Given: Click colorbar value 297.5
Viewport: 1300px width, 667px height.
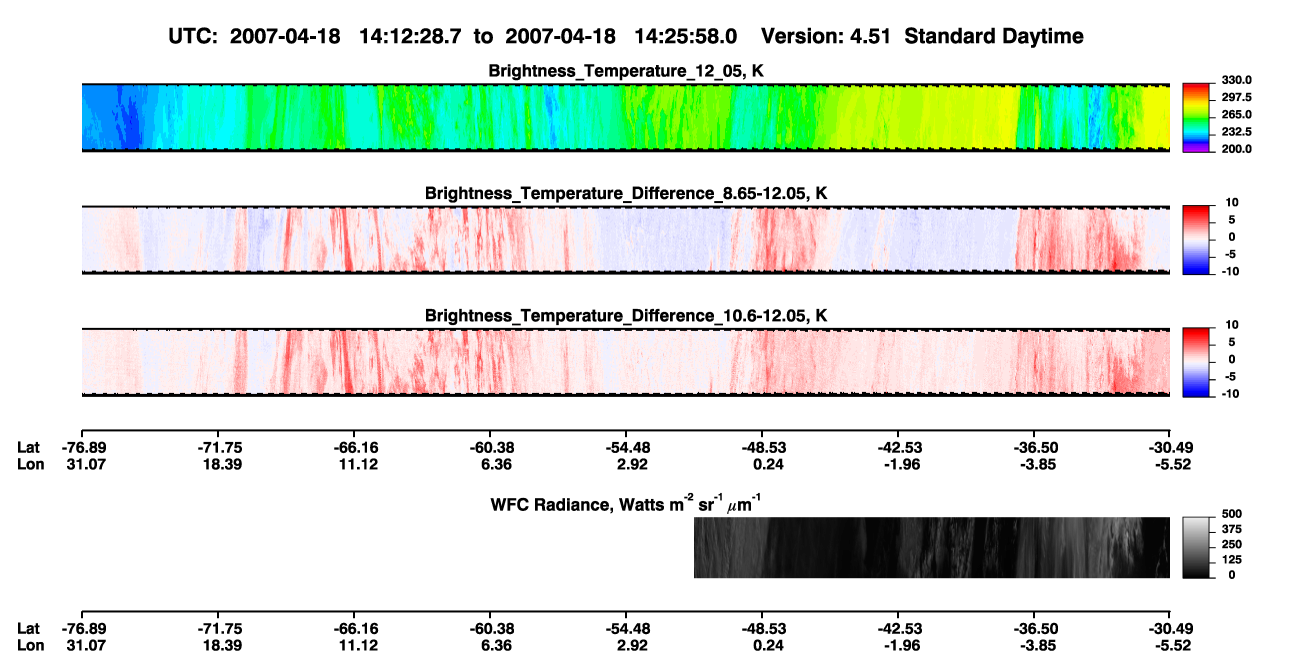Looking at the screenshot, I should tap(1235, 97).
